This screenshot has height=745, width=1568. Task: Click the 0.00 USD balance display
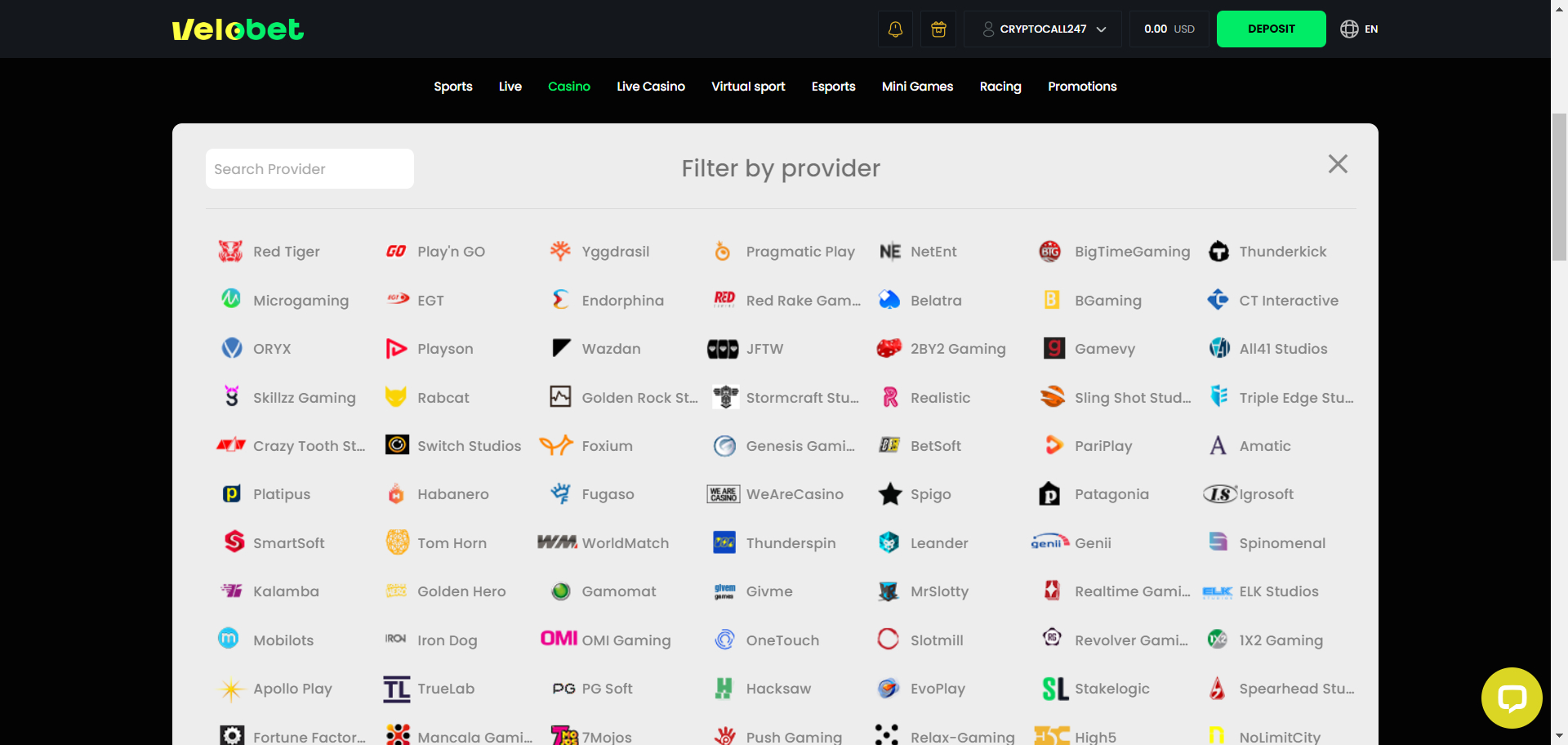coord(1169,29)
